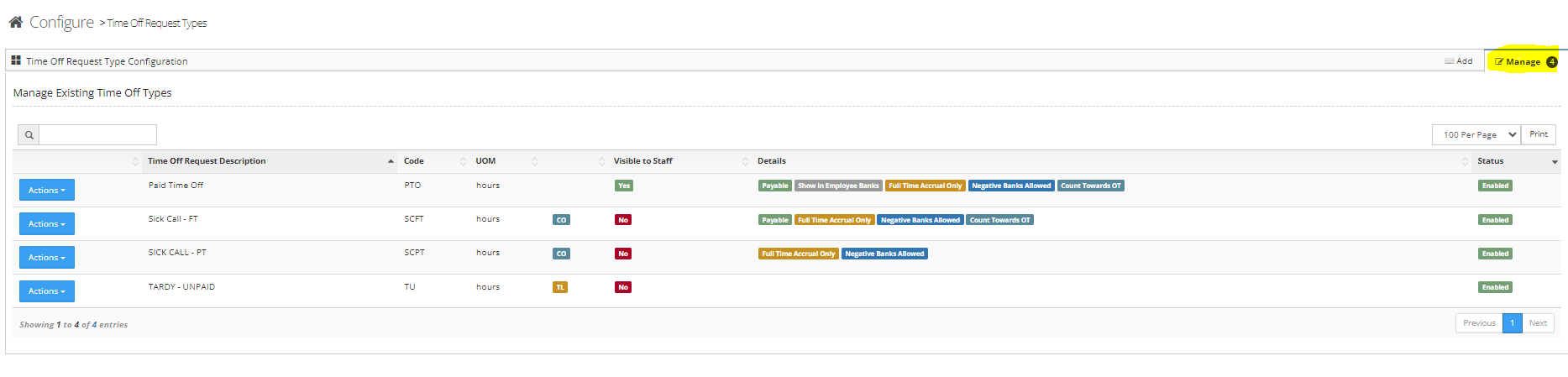
Task: Click the Payable tag in Paid Time Off row
Action: (774, 186)
